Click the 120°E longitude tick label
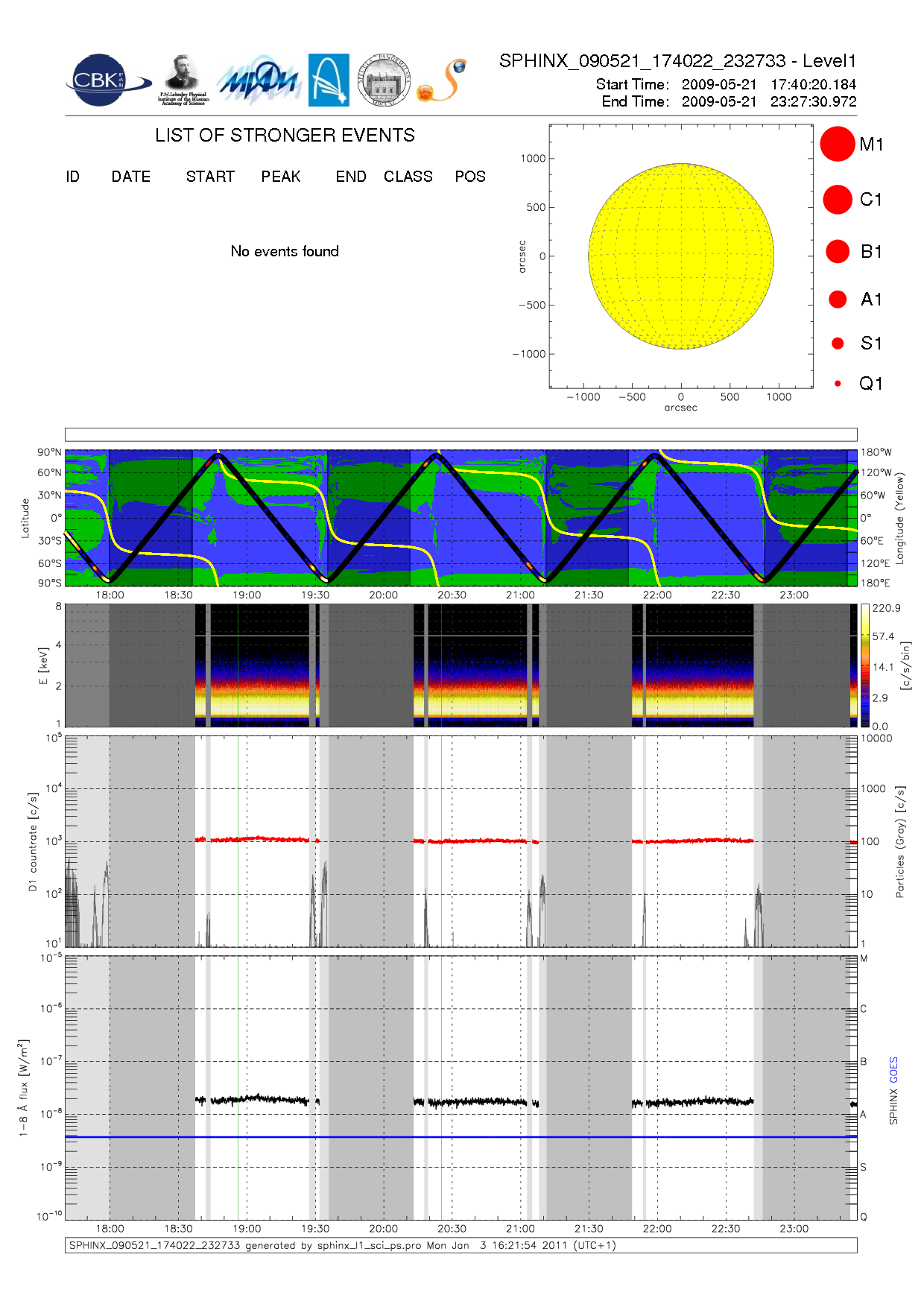Screen dimensions: 924x1307 coord(876,563)
